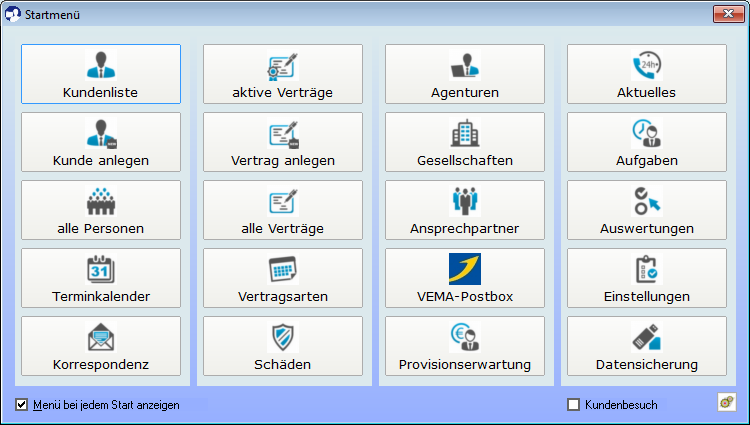View aktive Verträge
The height and width of the screenshot is (425, 750).
click(x=283, y=74)
